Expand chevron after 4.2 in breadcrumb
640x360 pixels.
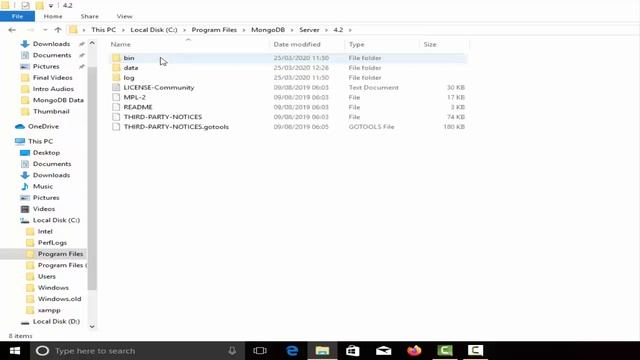(x=350, y=30)
